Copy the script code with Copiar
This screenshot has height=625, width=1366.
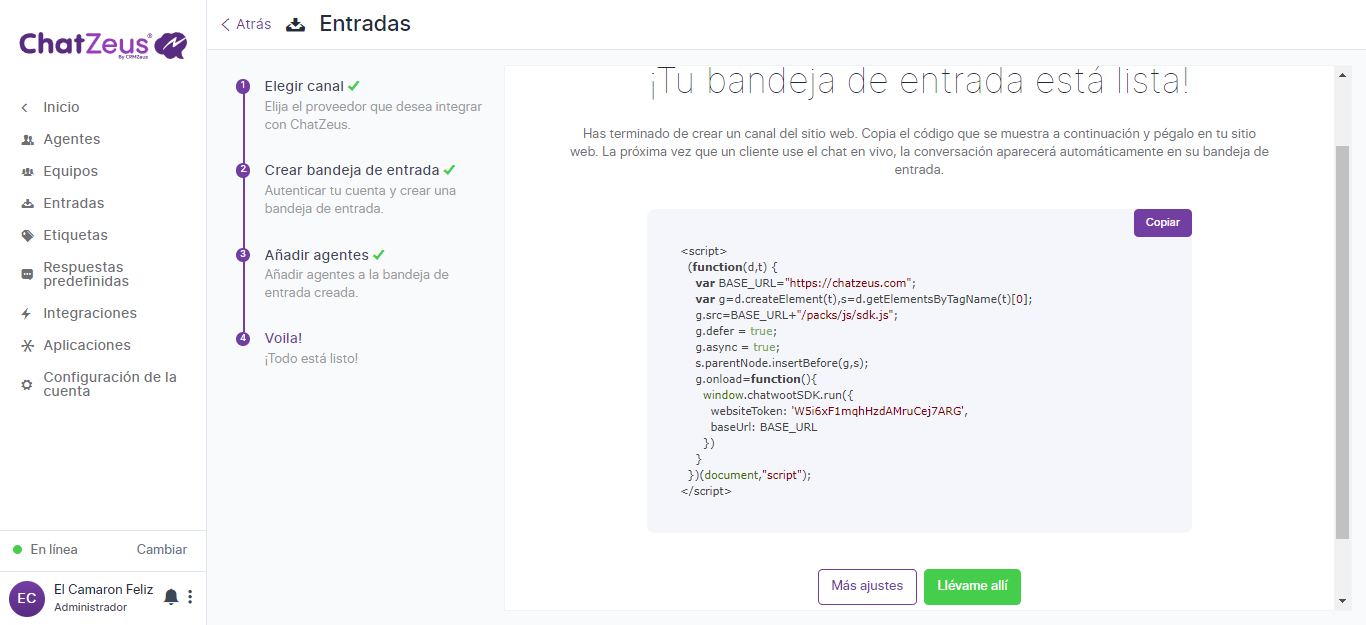click(1162, 223)
